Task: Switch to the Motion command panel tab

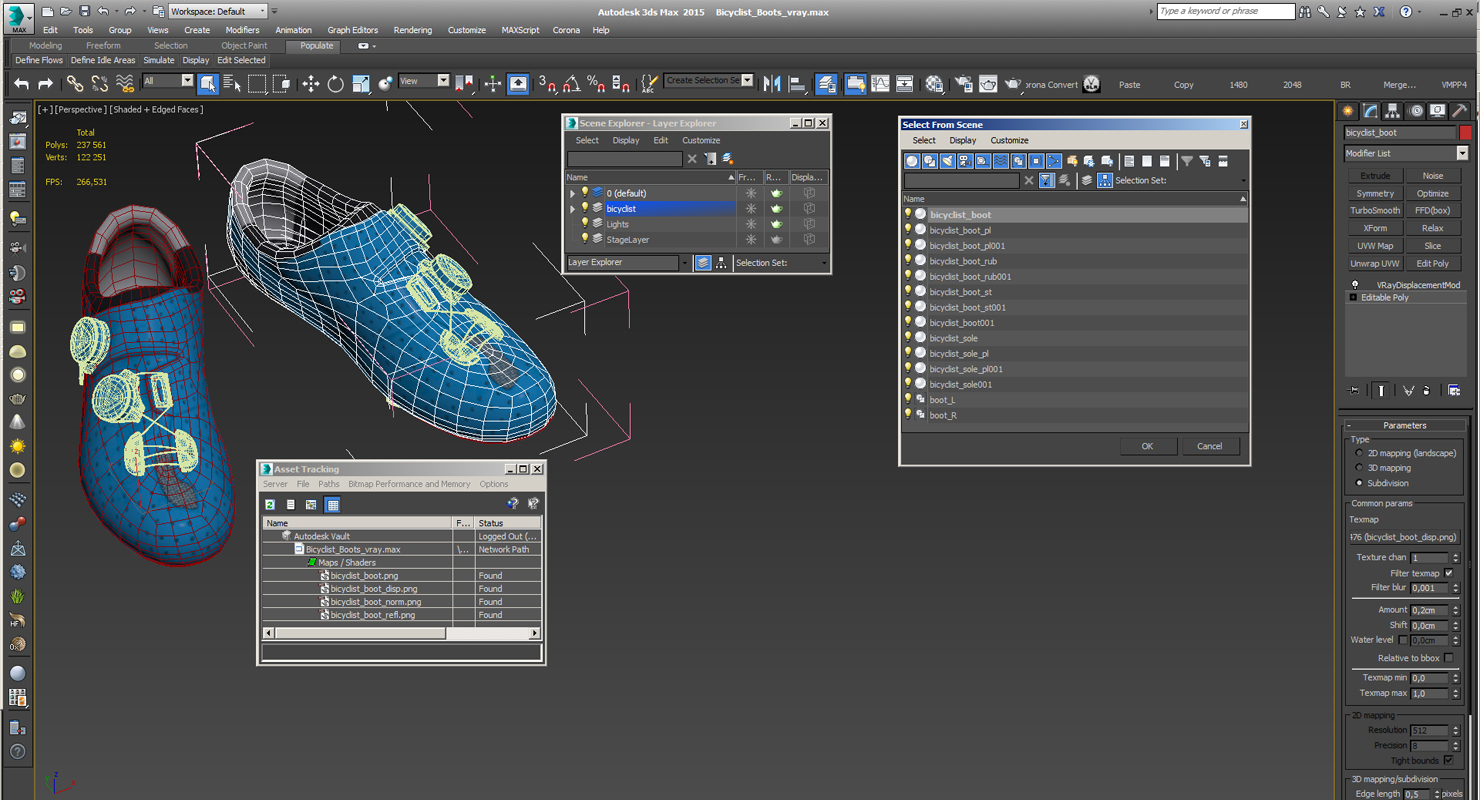Action: pyautogui.click(x=1415, y=111)
